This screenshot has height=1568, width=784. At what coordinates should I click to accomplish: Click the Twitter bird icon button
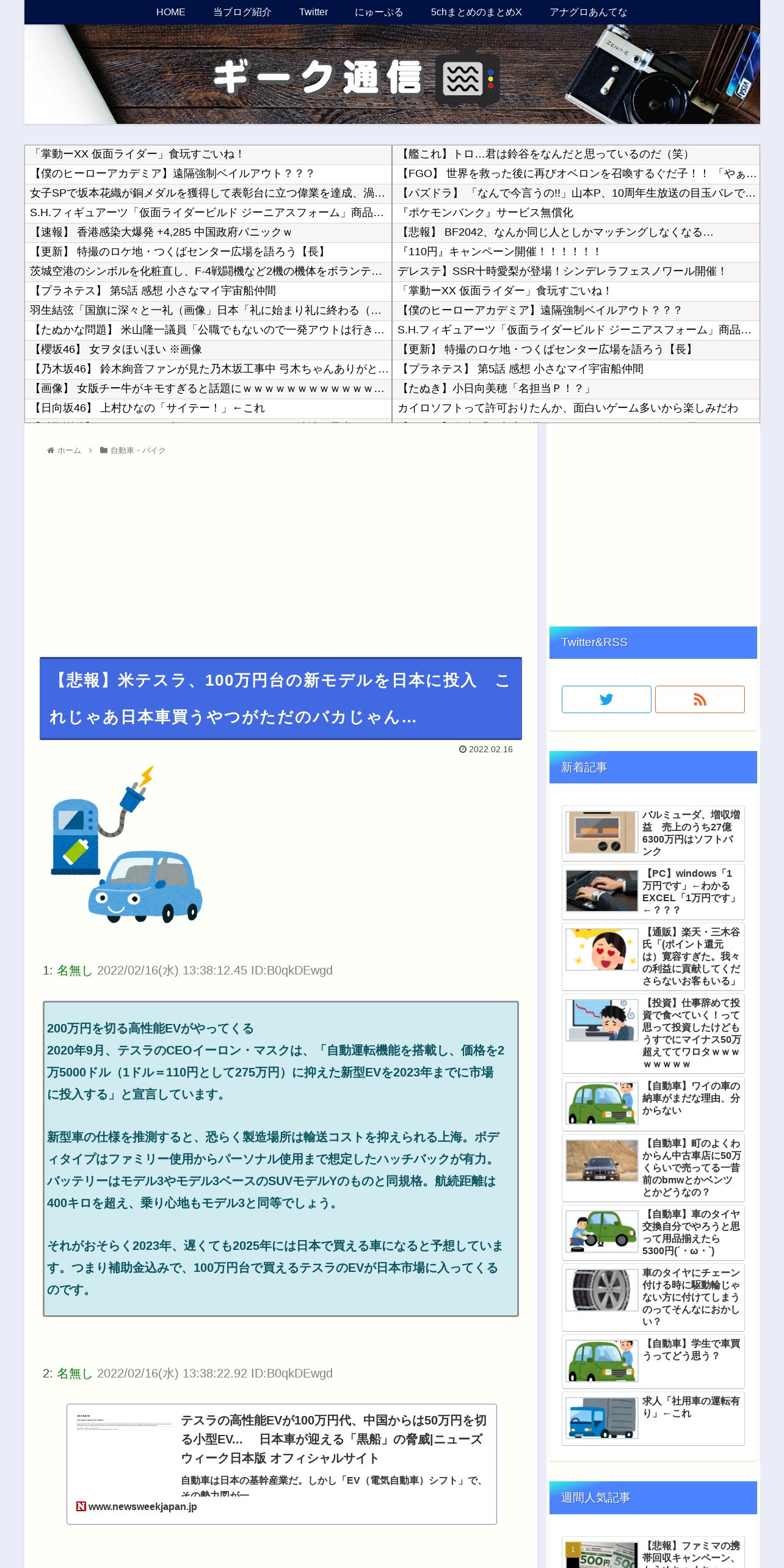tap(606, 699)
